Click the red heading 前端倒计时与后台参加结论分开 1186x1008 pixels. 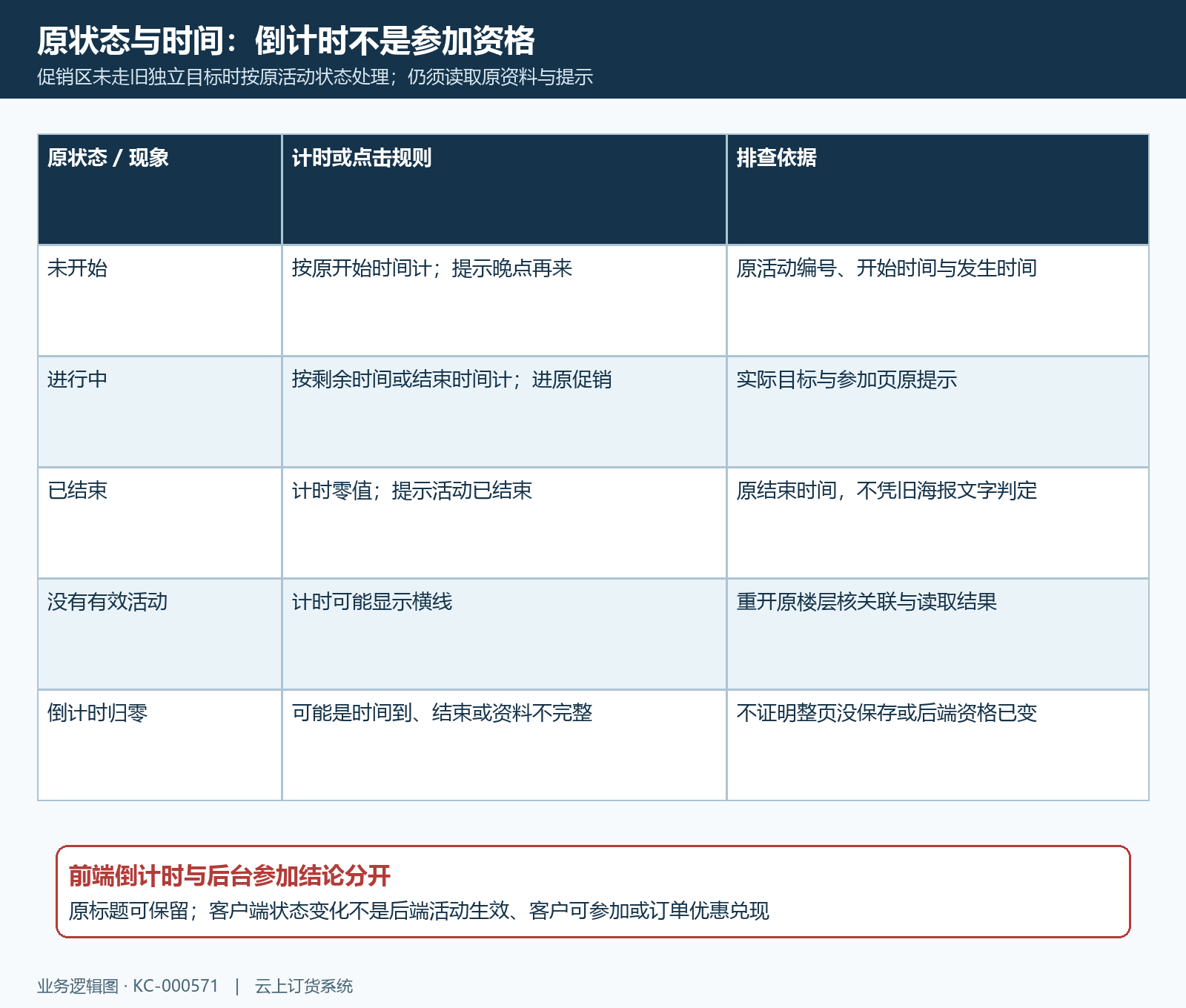pos(230,876)
